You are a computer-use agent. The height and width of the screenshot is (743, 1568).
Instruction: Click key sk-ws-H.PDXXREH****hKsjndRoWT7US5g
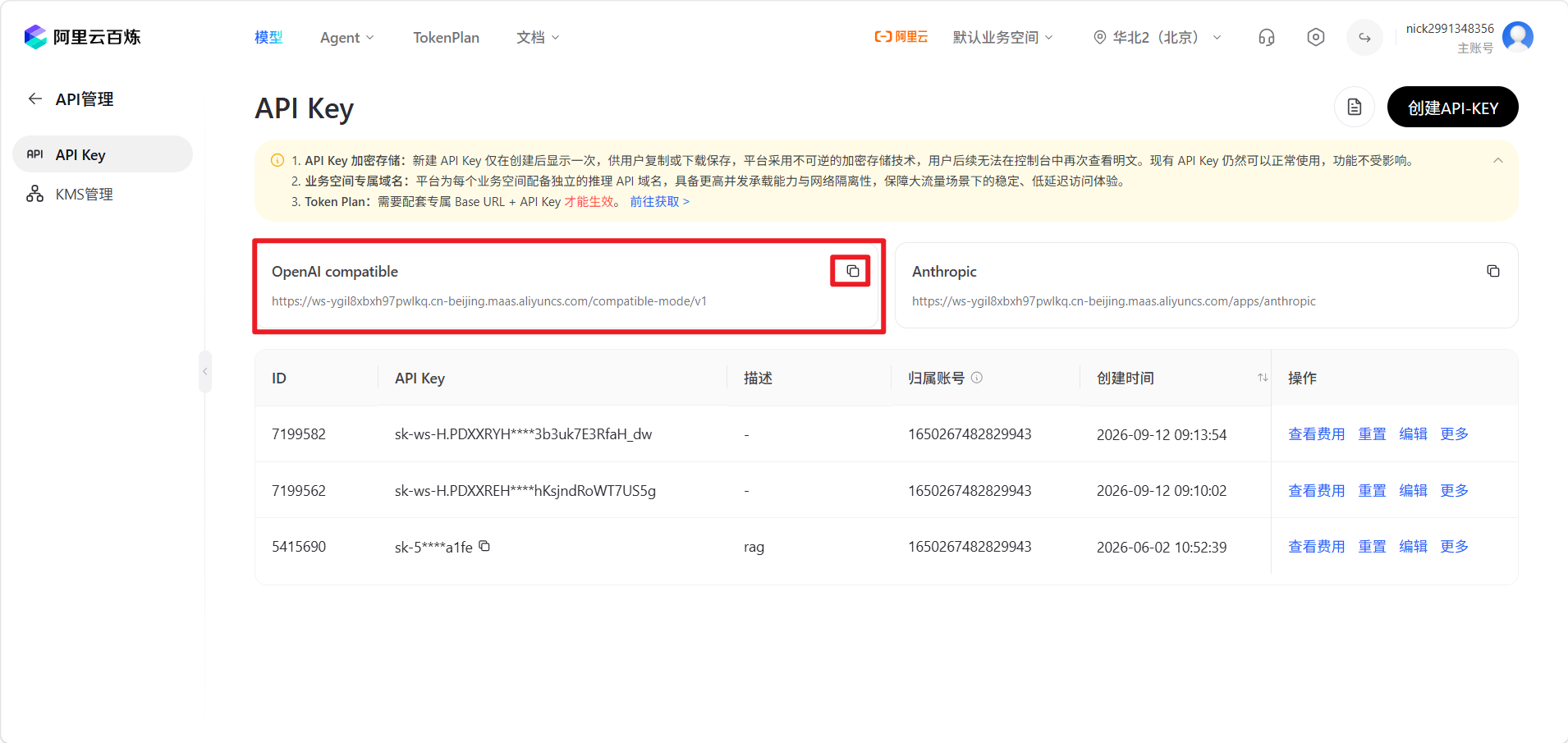point(525,491)
